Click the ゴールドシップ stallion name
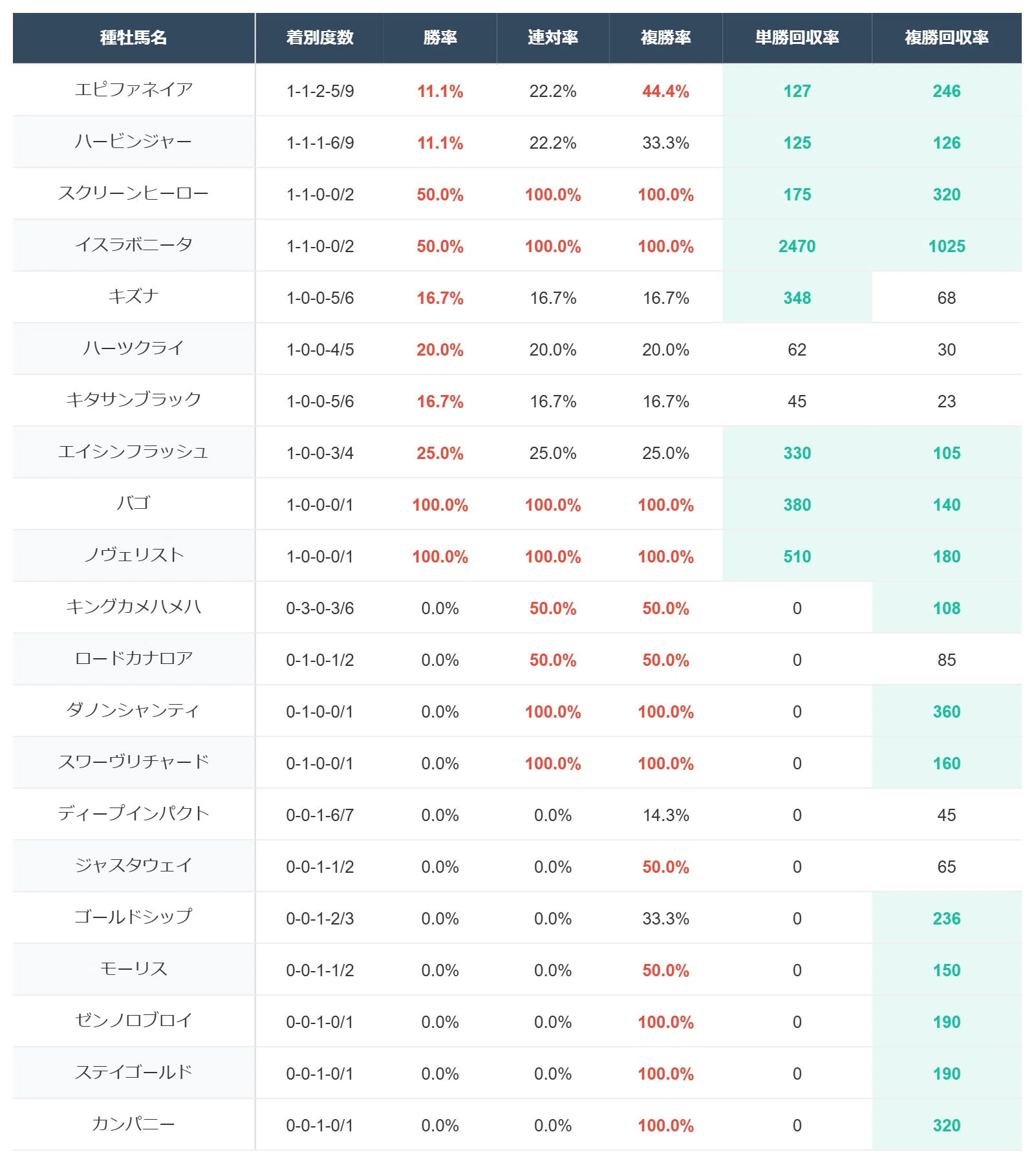This screenshot has width=1036, height=1165. 133,917
